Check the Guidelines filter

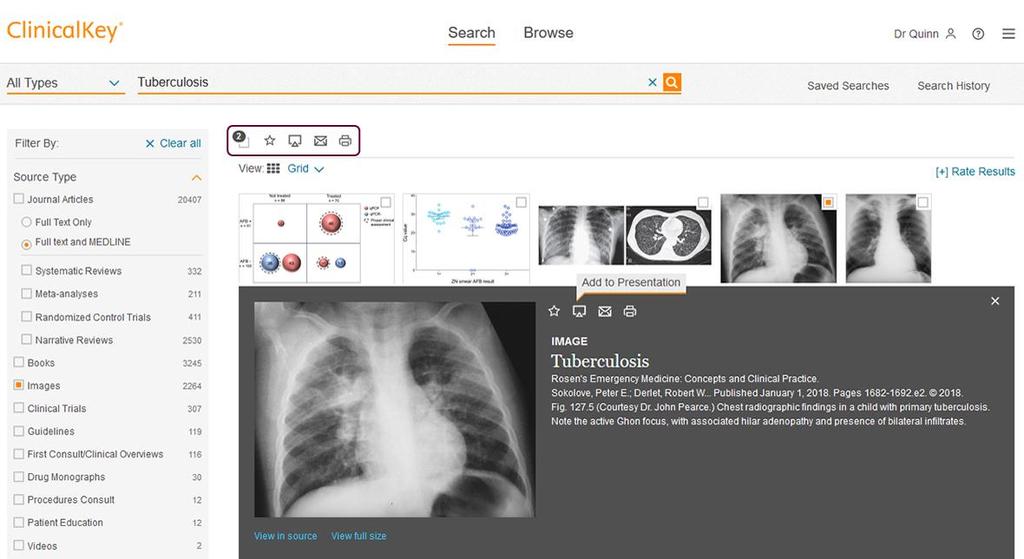(19, 430)
